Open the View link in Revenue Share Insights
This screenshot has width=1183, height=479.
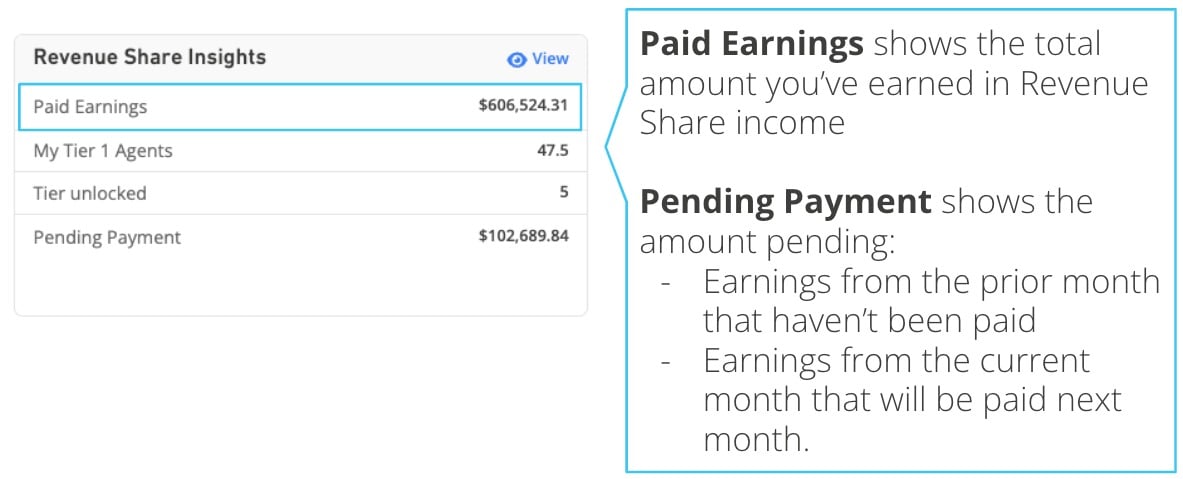click(x=549, y=59)
